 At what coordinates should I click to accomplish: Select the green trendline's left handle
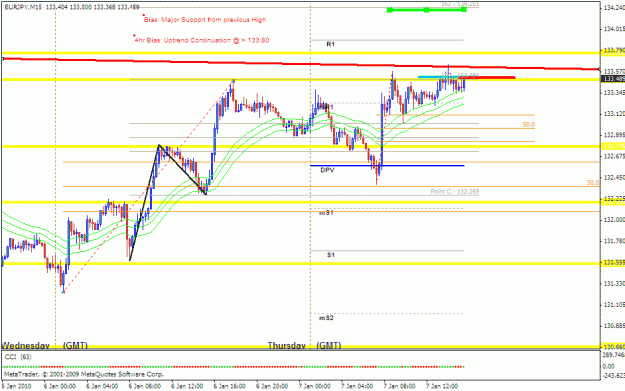[389, 10]
